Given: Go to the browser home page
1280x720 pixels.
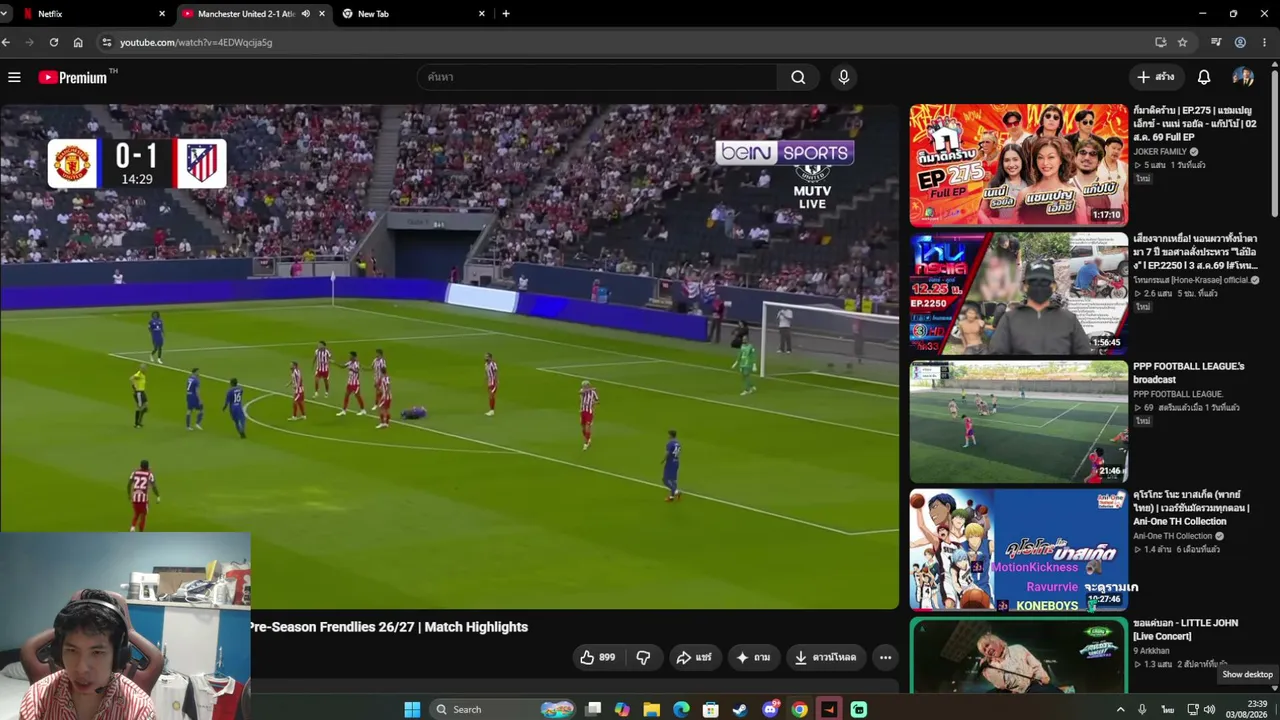Looking at the screenshot, I should [x=78, y=42].
